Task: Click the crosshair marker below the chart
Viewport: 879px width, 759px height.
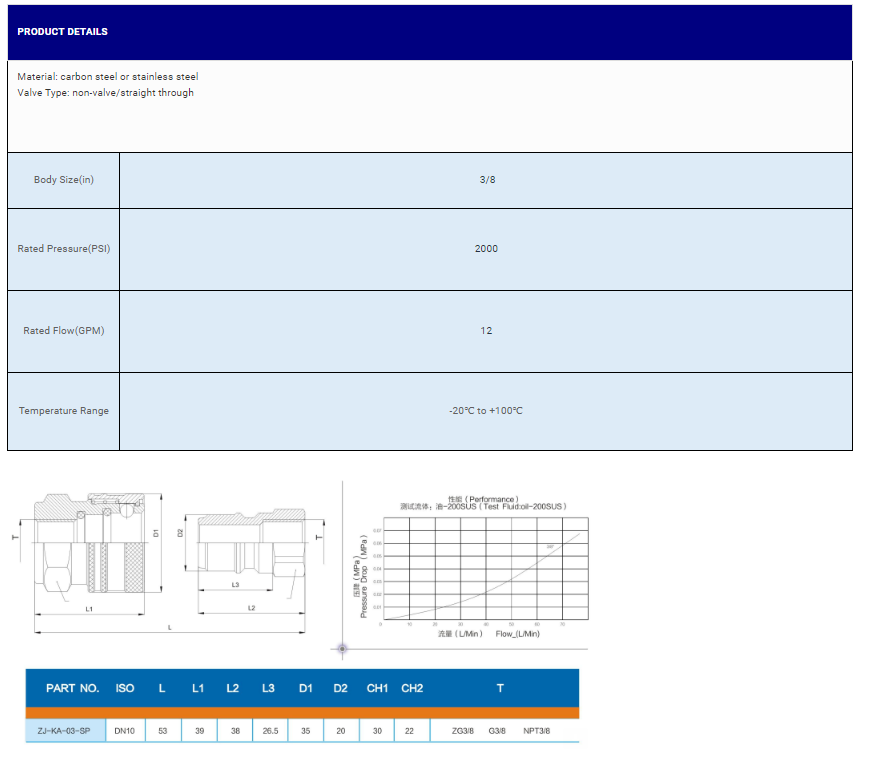Action: pyautogui.click(x=342, y=649)
